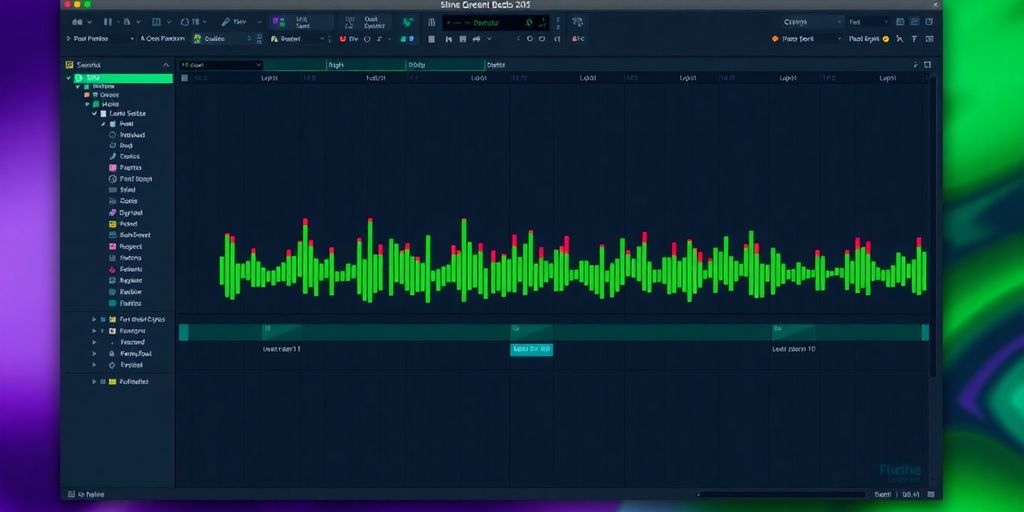This screenshot has width=1024, height=512.
Task: Click the pink icon item in the sidebar tree
Action: point(111,168)
